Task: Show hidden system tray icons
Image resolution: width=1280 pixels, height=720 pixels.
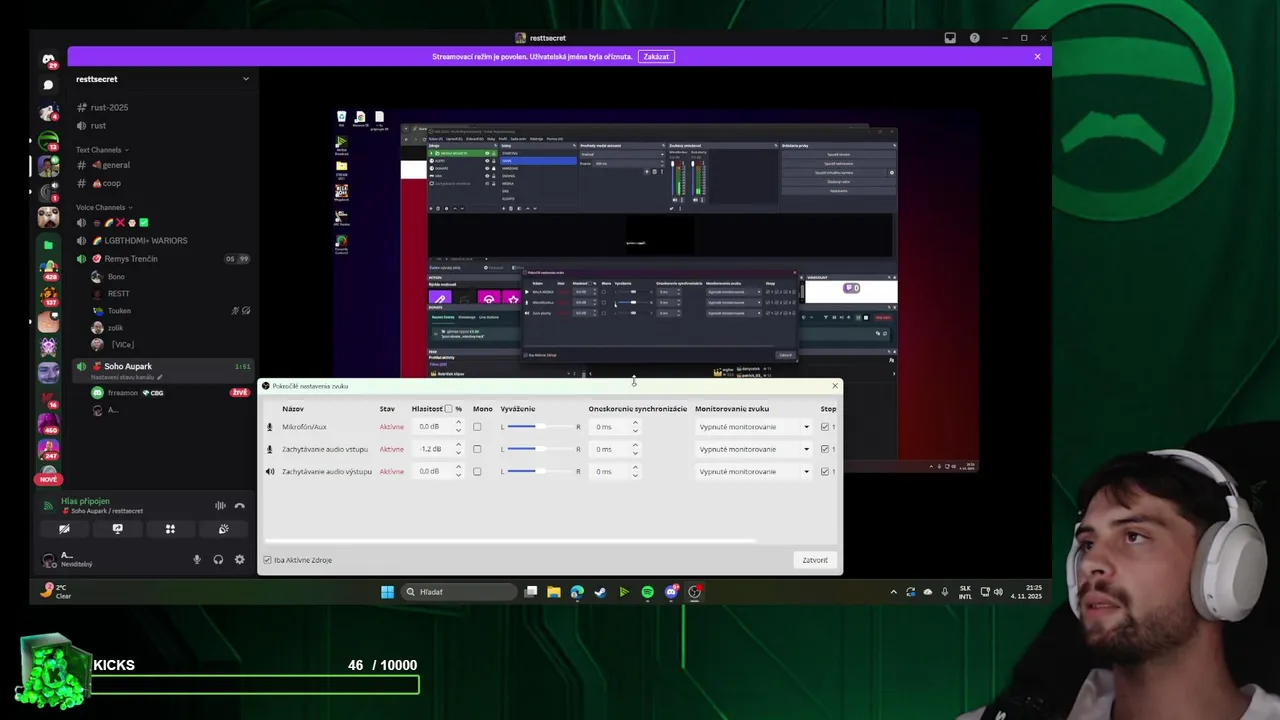Action: 894,592
